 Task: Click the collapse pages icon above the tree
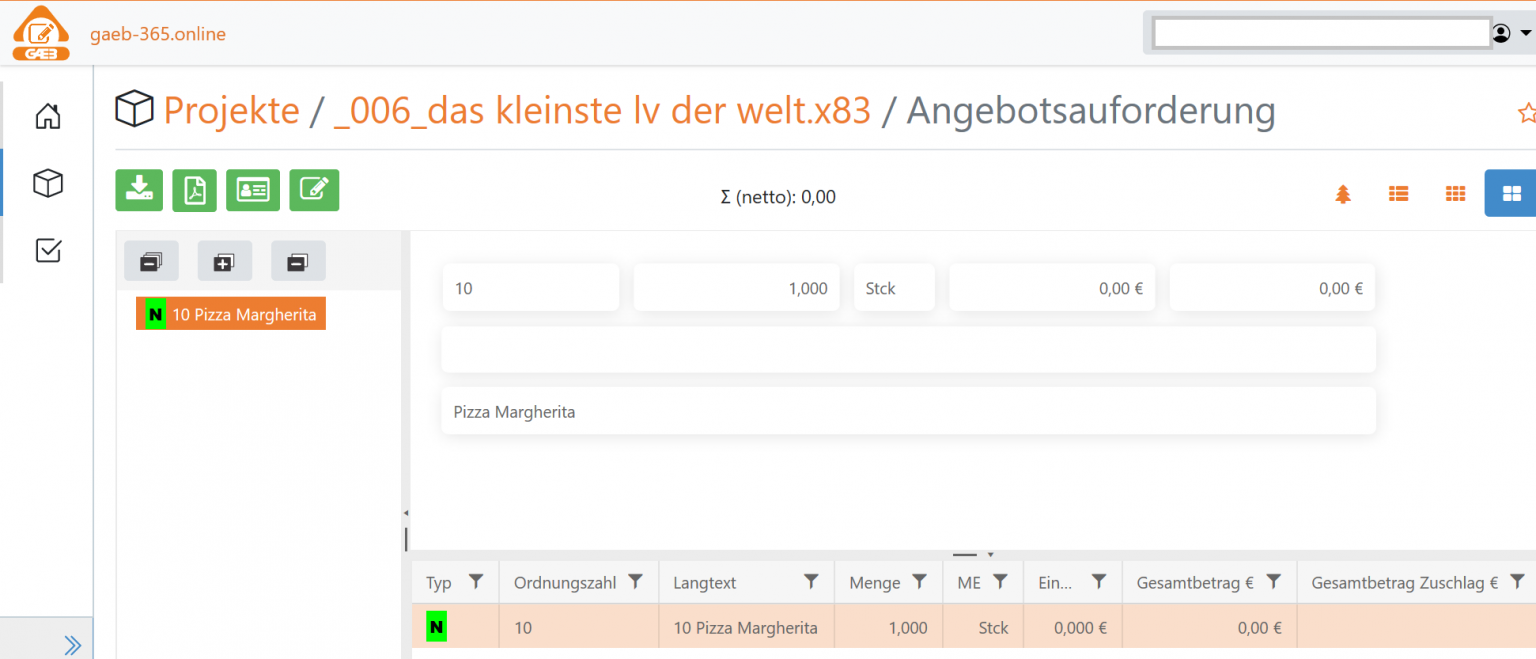151,261
